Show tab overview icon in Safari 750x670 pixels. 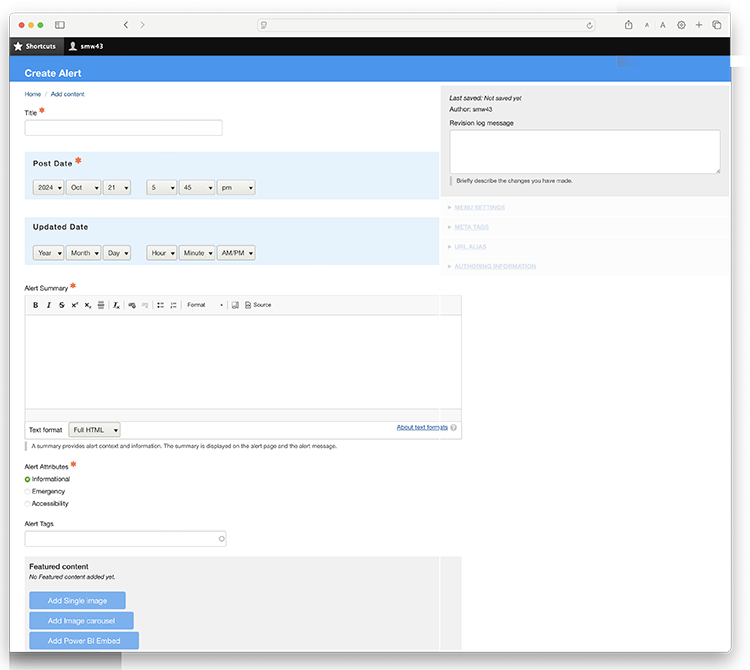[x=717, y=25]
